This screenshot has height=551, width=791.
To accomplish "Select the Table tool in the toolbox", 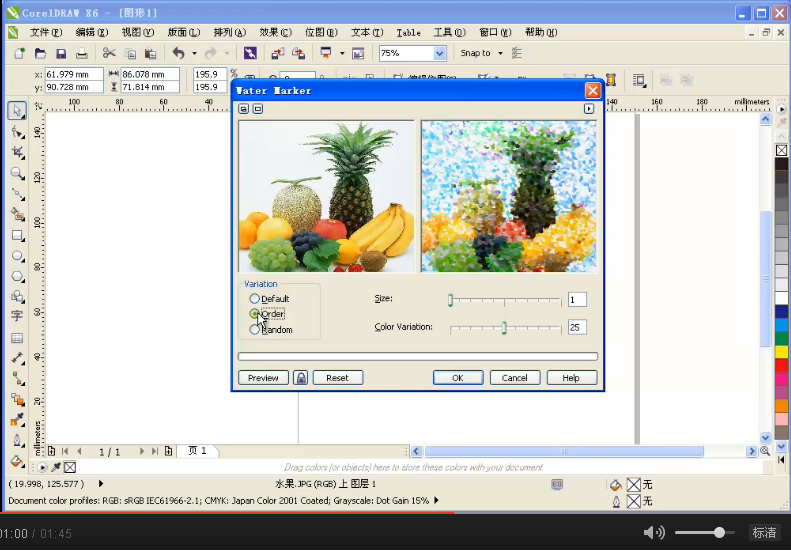I will pyautogui.click(x=17, y=338).
